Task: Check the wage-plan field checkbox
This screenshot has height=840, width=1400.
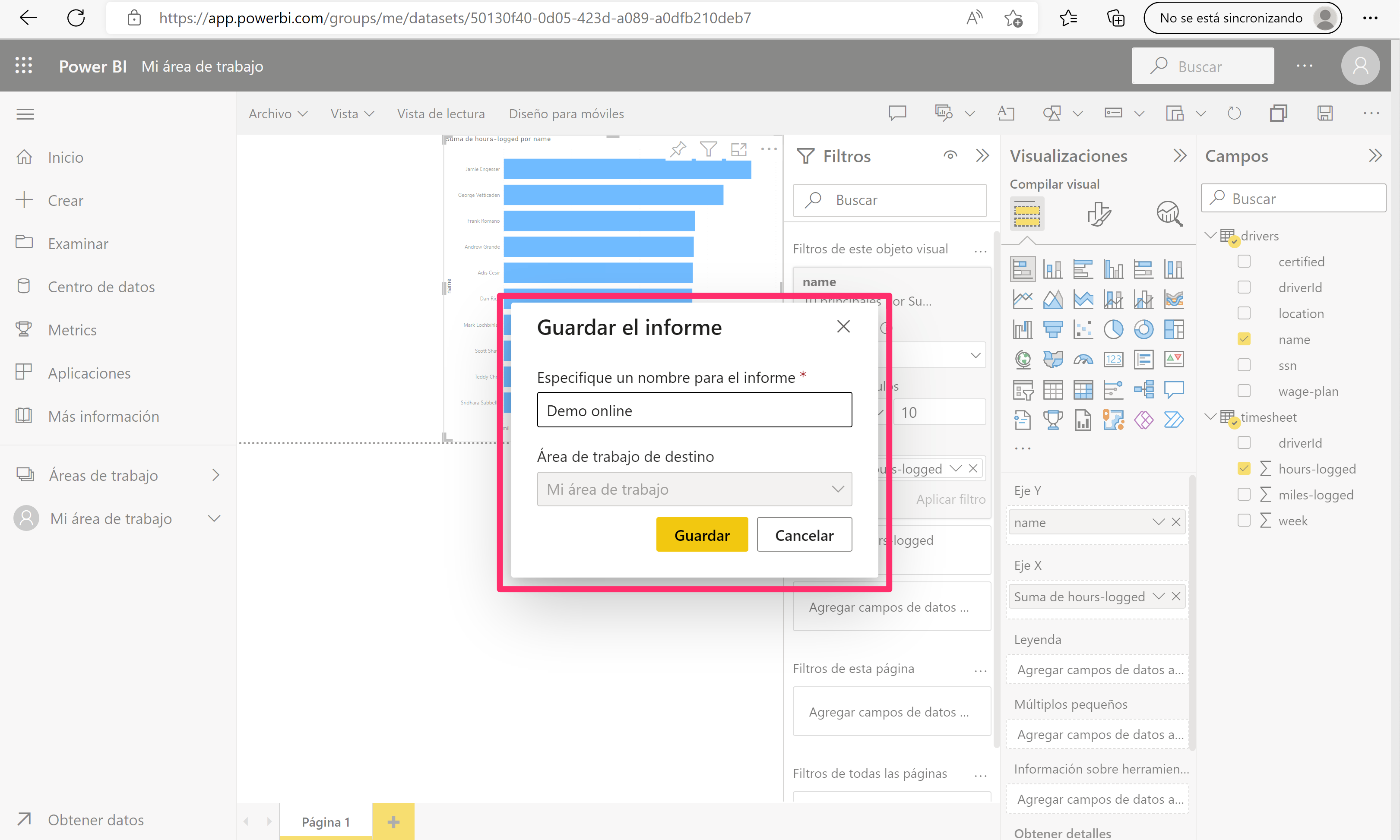Action: [1244, 391]
